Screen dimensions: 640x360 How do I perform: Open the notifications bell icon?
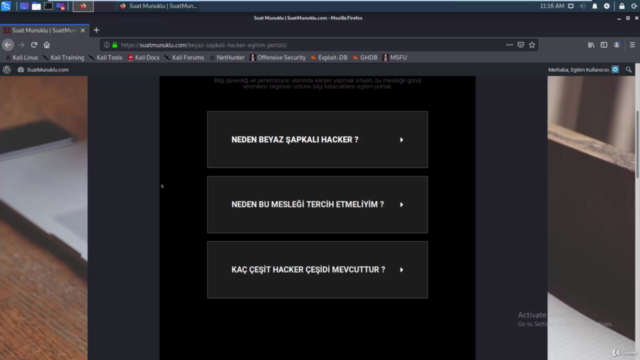tap(595, 6)
